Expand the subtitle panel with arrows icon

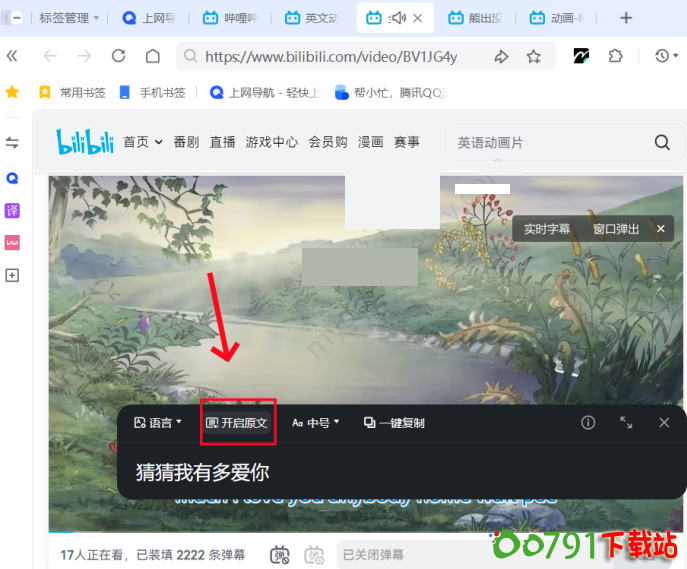tap(626, 423)
